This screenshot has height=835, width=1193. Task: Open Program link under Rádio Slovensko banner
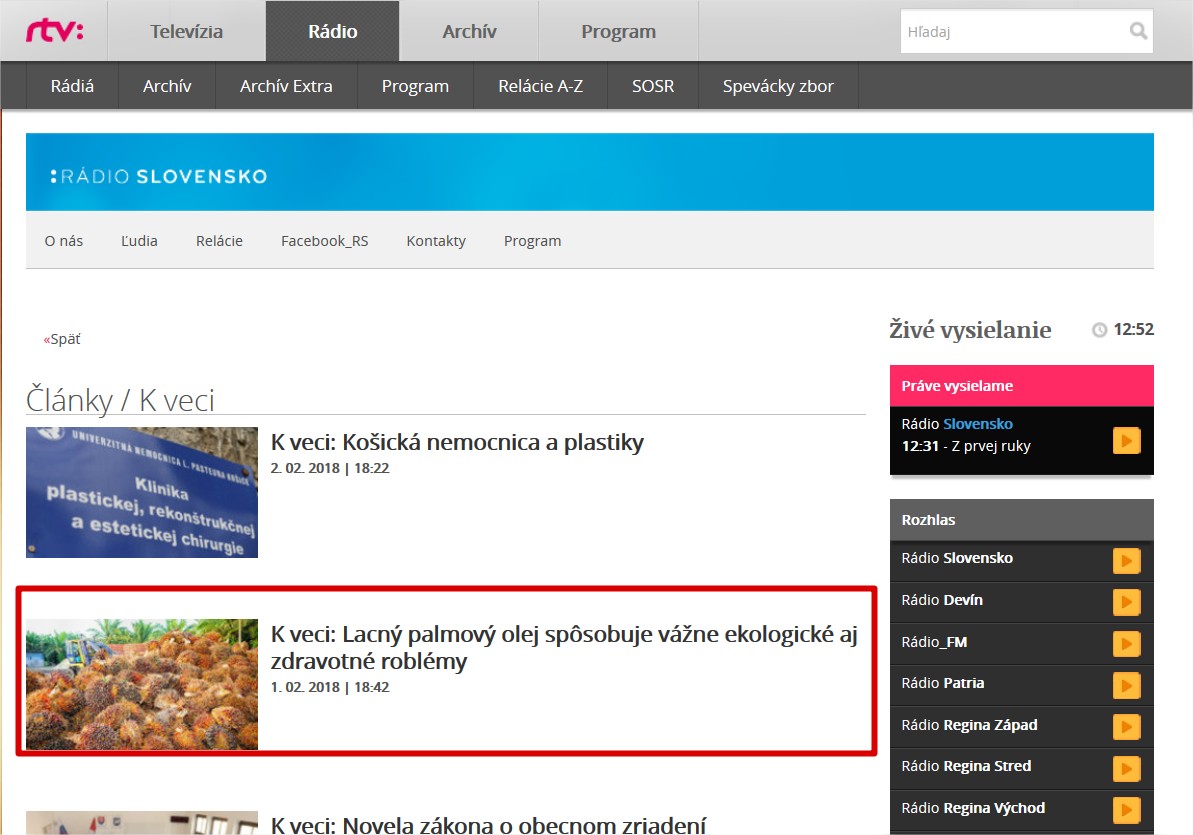(533, 241)
